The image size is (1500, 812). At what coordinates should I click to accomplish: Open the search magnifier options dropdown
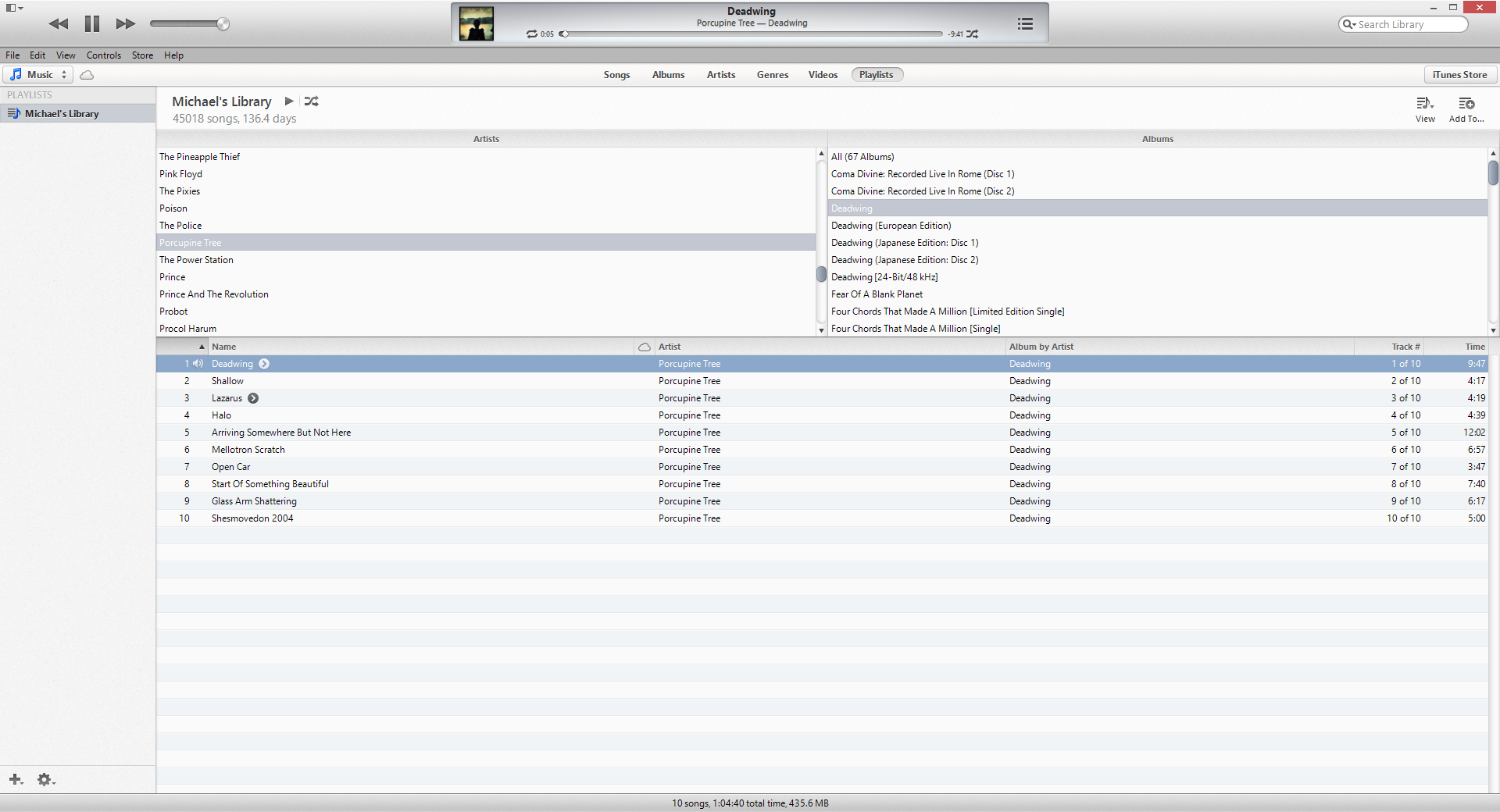point(1349,24)
